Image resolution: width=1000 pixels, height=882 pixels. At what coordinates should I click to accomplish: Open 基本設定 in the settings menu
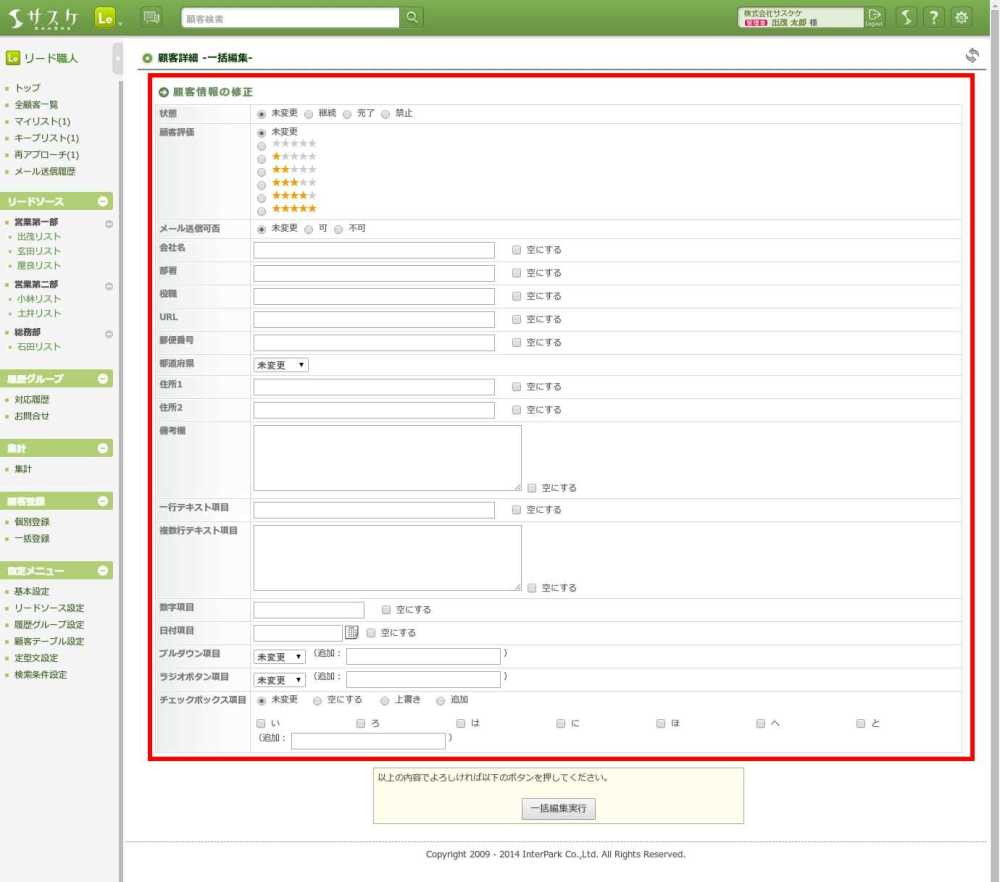(x=31, y=591)
